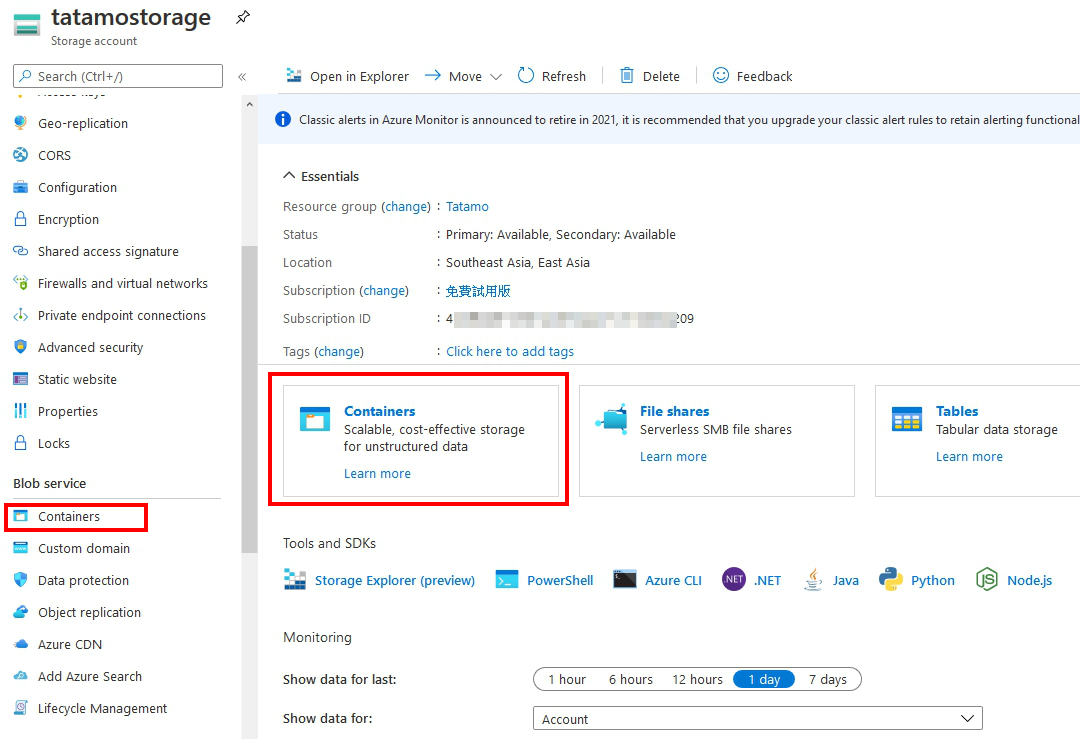Click change link next to Subscription
Viewport: 1080px width, 739px height.
coord(384,290)
